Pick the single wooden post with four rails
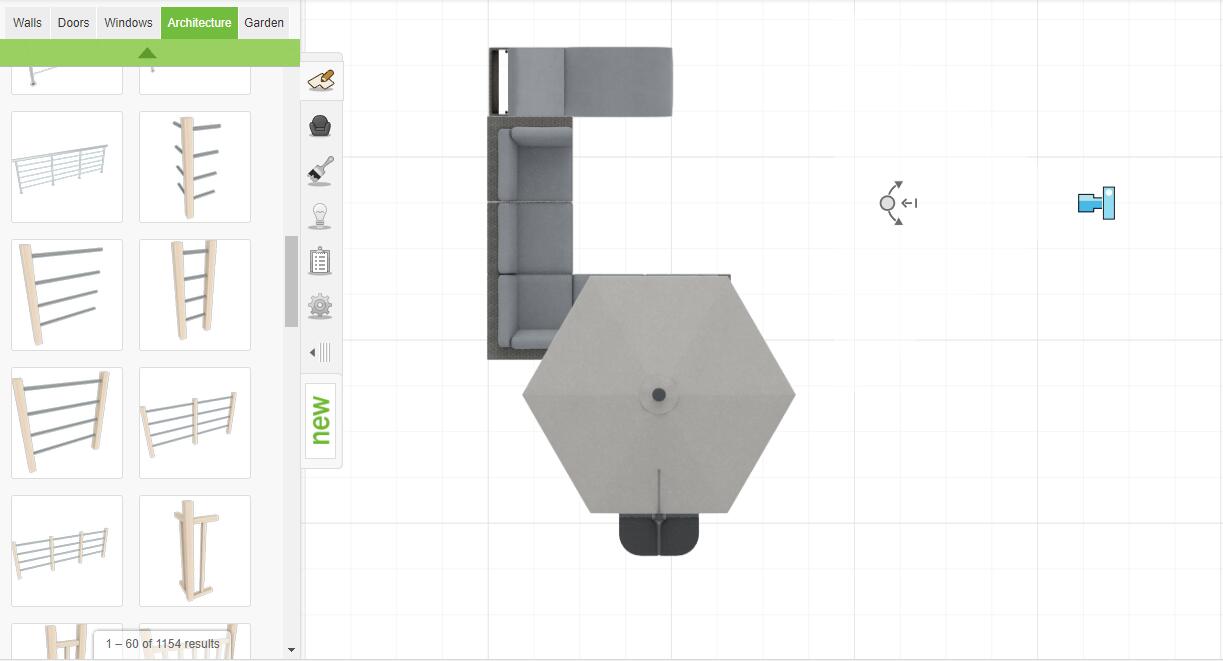This screenshot has width=1223, height=661. pos(67,295)
